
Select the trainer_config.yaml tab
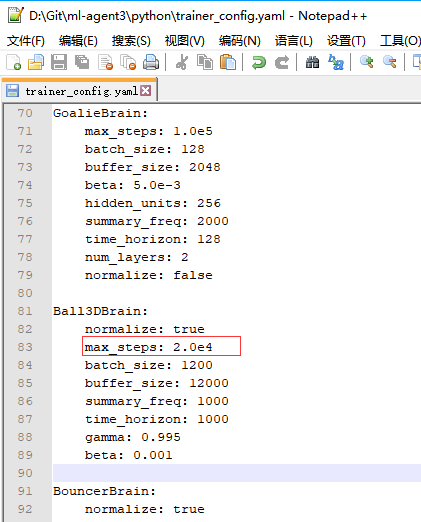click(80, 91)
